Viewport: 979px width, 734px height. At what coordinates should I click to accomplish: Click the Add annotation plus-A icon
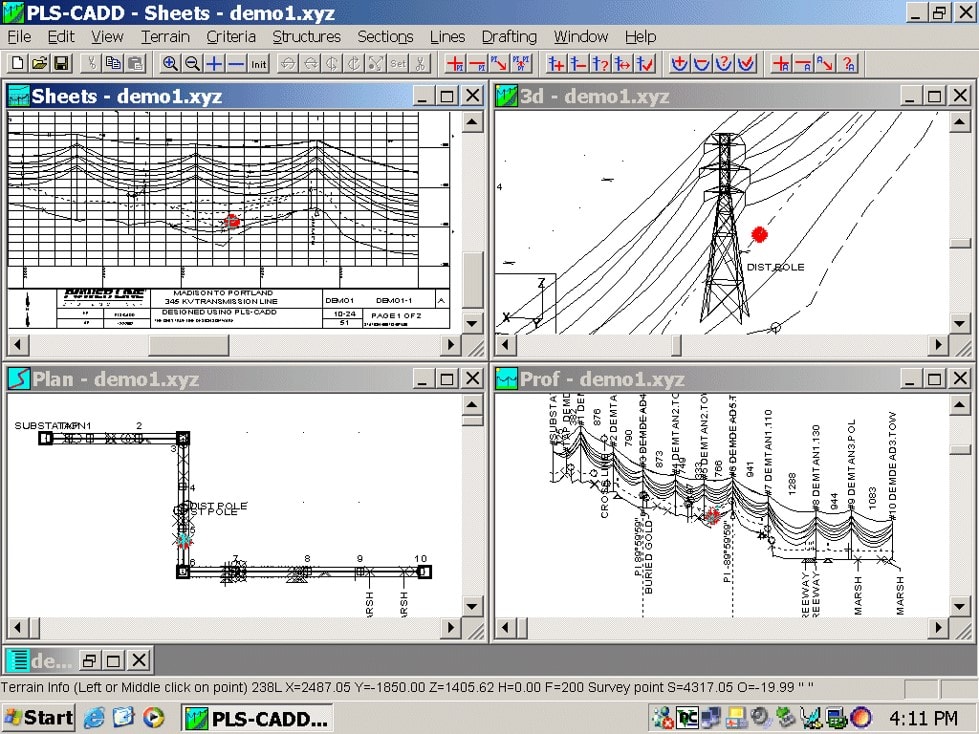(x=780, y=63)
